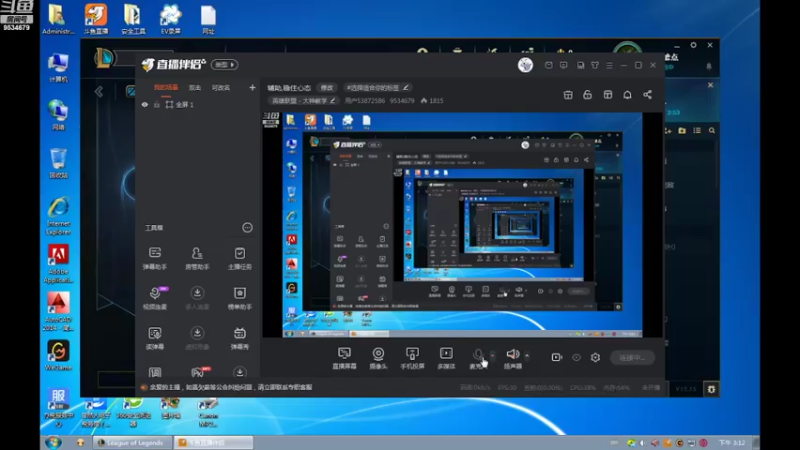Open the 读弹幕 tool

(155, 338)
